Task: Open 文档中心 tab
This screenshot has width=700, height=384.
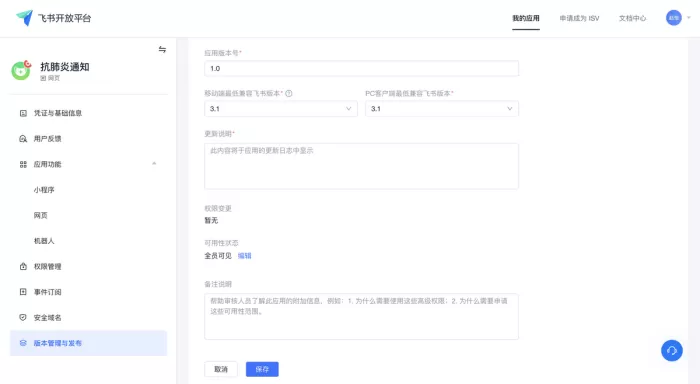Action: click(x=632, y=18)
